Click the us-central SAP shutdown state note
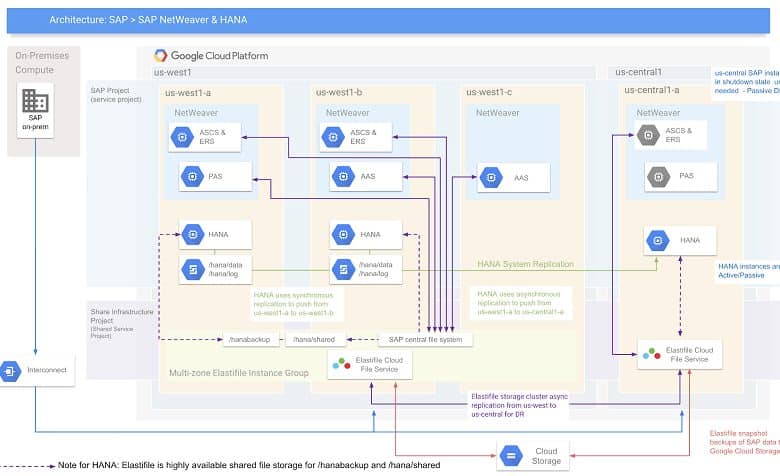 click(747, 82)
